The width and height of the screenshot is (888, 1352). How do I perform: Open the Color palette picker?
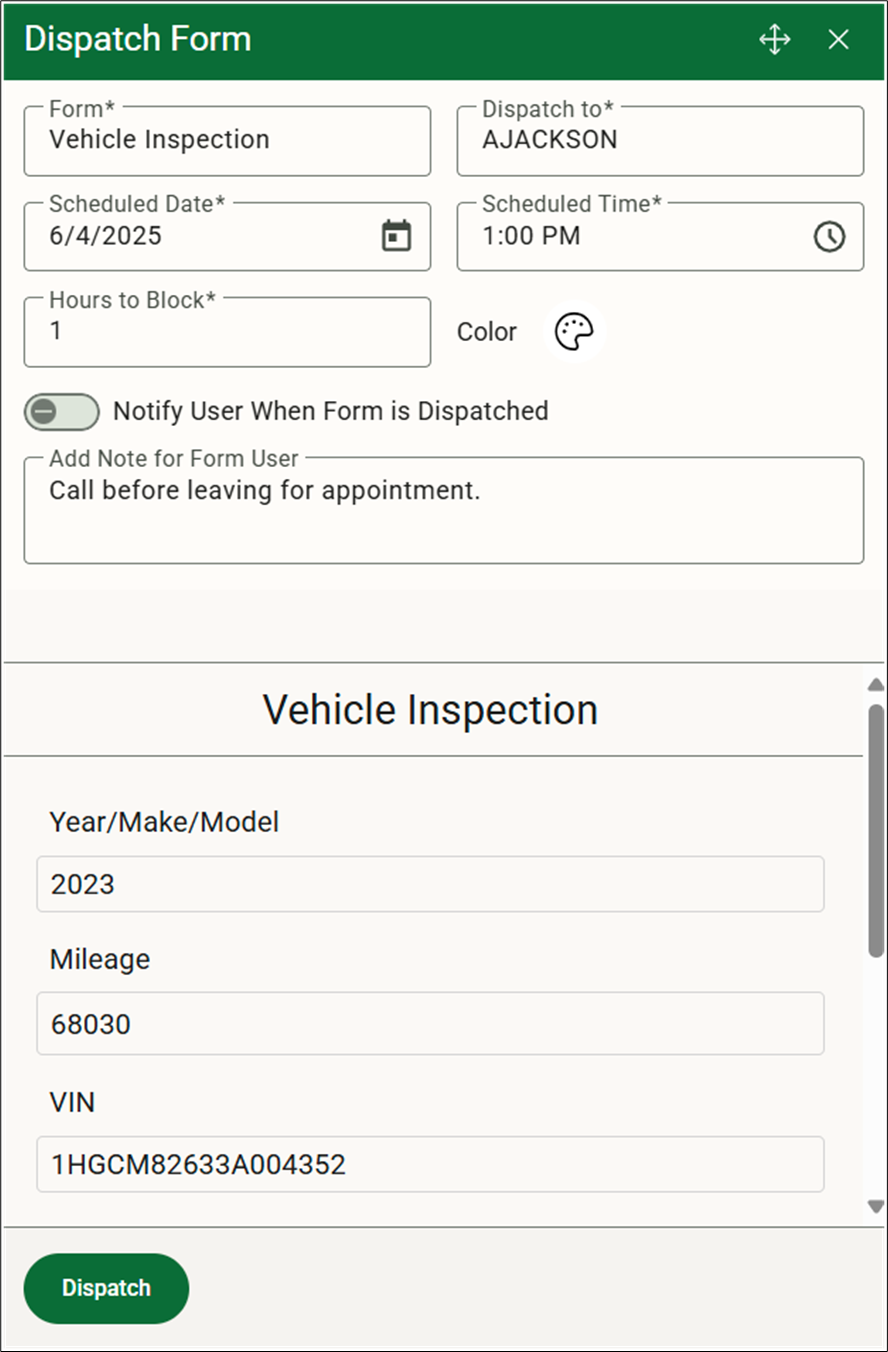coord(574,331)
